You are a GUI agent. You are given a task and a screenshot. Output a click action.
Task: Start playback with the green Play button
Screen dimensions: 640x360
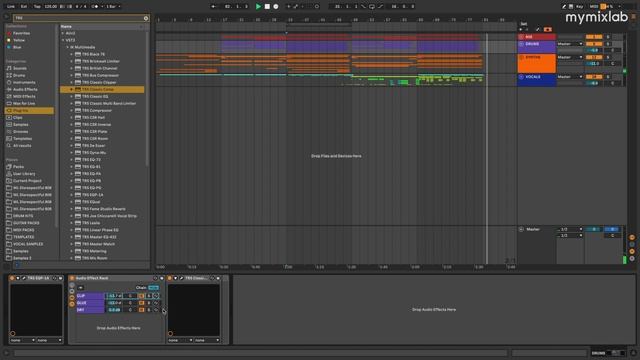pyautogui.click(x=258, y=7)
